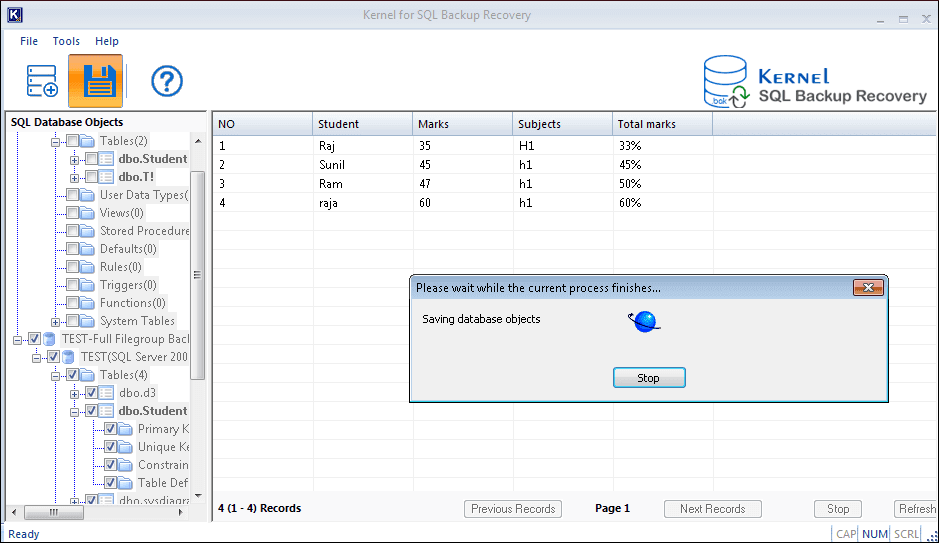Select the row for student Sunil
The width and height of the screenshot is (939, 543).
click(x=573, y=165)
